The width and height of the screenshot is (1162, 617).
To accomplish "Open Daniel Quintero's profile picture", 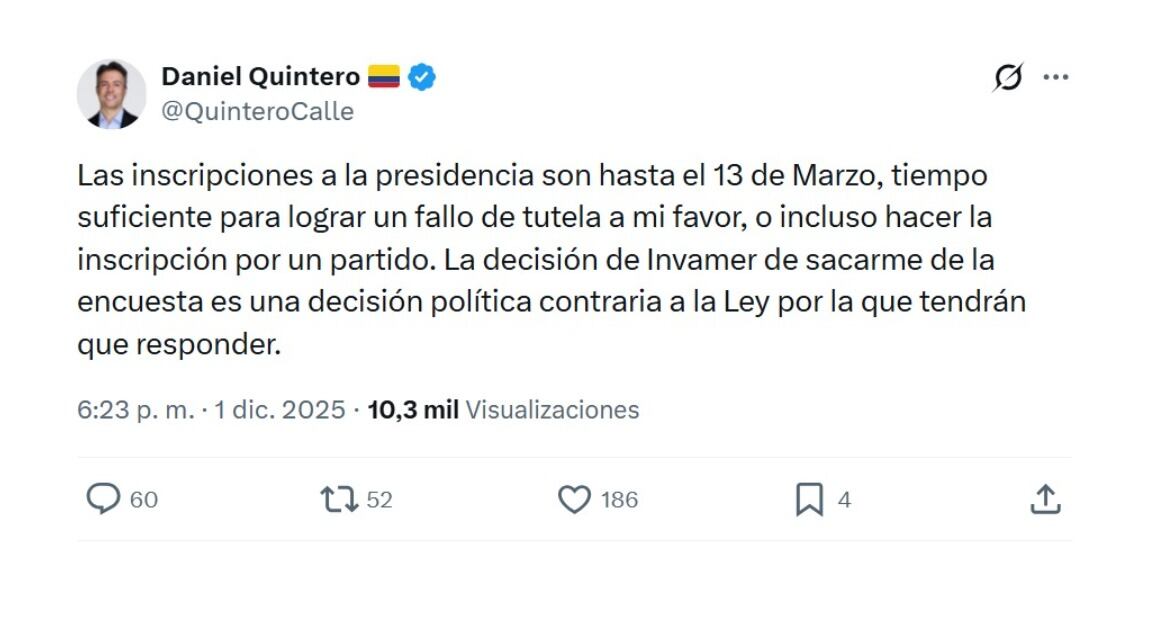I will (x=110, y=90).
